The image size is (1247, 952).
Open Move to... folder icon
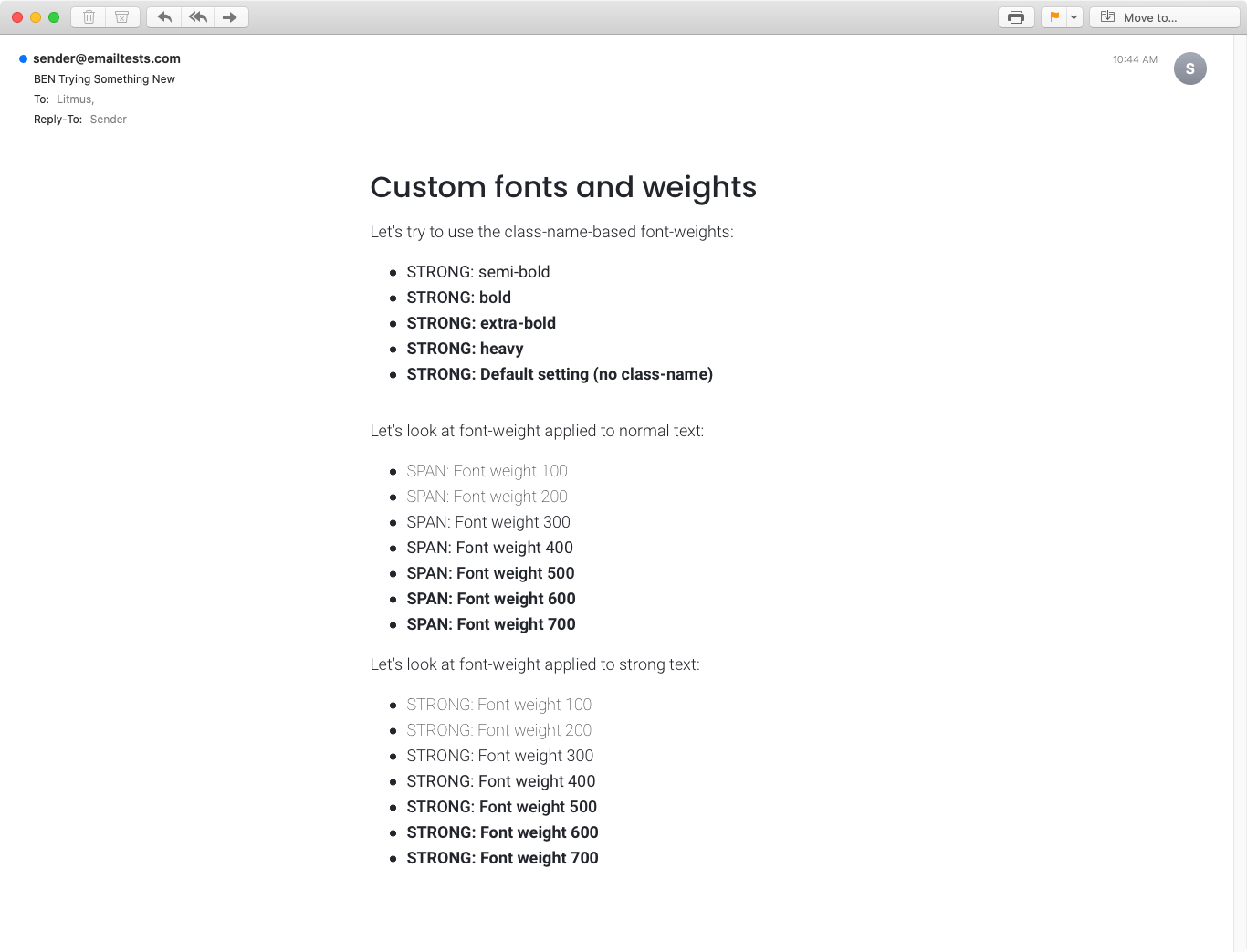pos(1108,16)
